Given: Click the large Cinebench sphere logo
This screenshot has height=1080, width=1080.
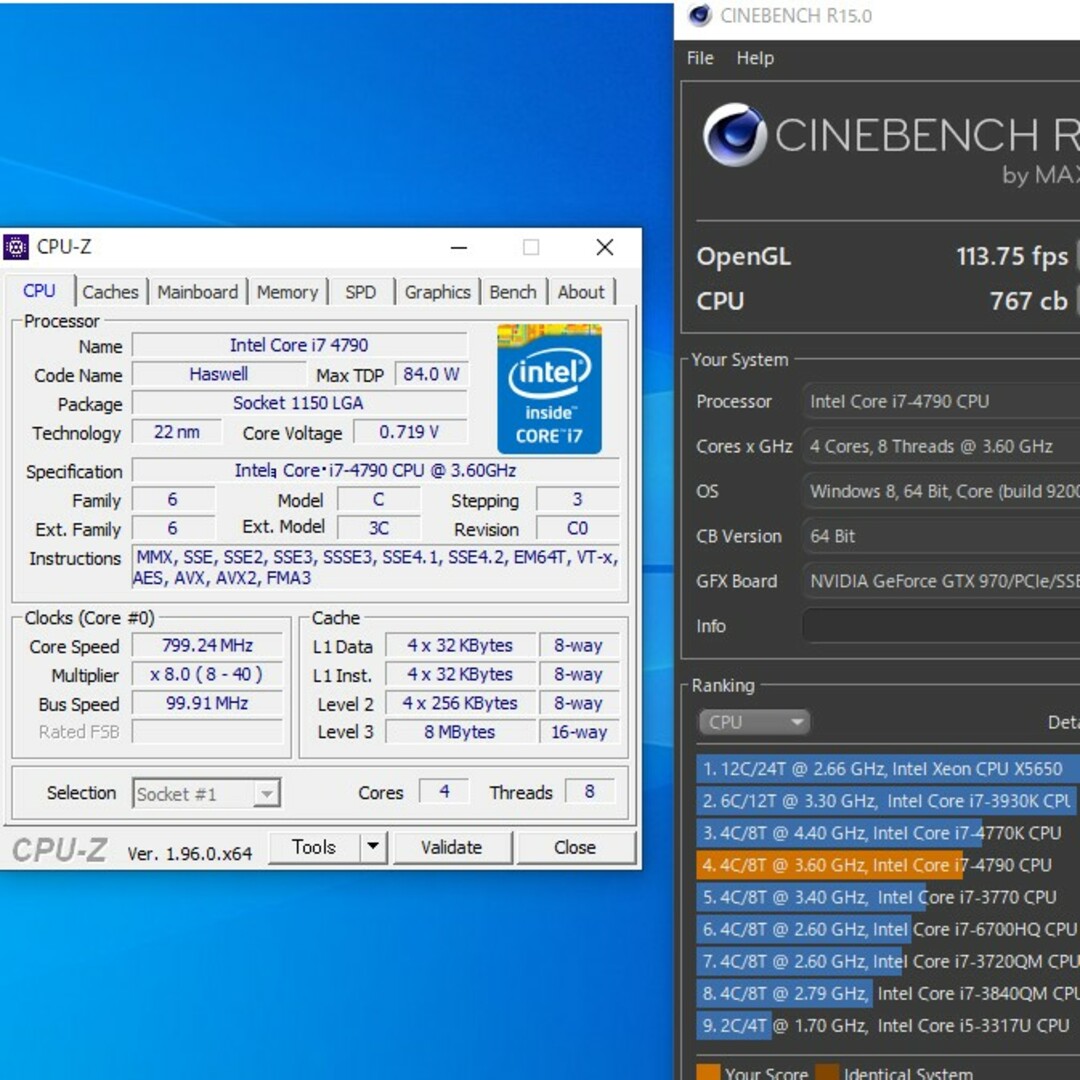Looking at the screenshot, I should point(734,135).
